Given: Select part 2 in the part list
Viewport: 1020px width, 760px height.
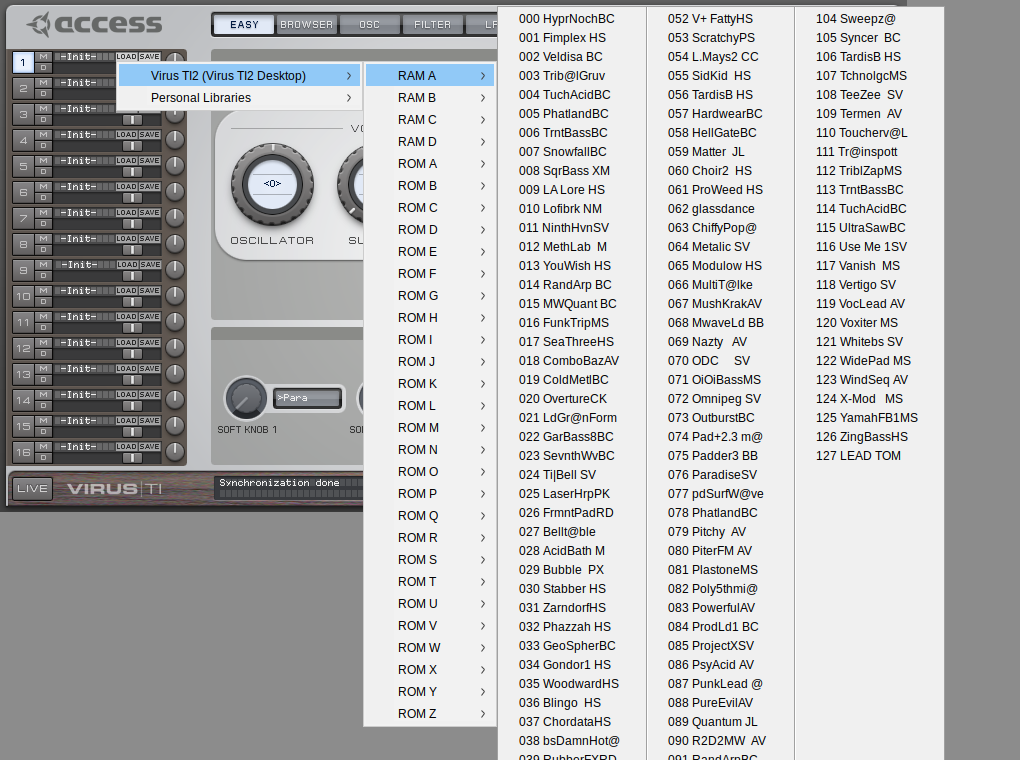Looking at the screenshot, I should tap(23, 88).
